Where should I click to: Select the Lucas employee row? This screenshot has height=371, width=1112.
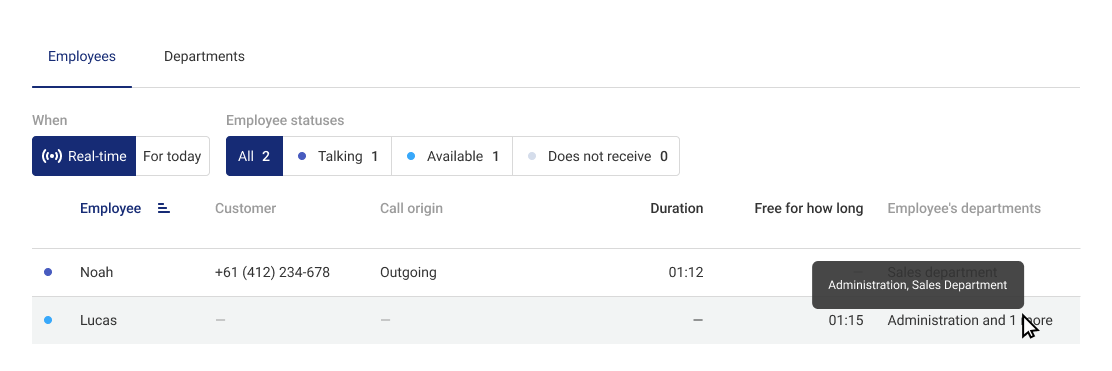[x=556, y=321]
